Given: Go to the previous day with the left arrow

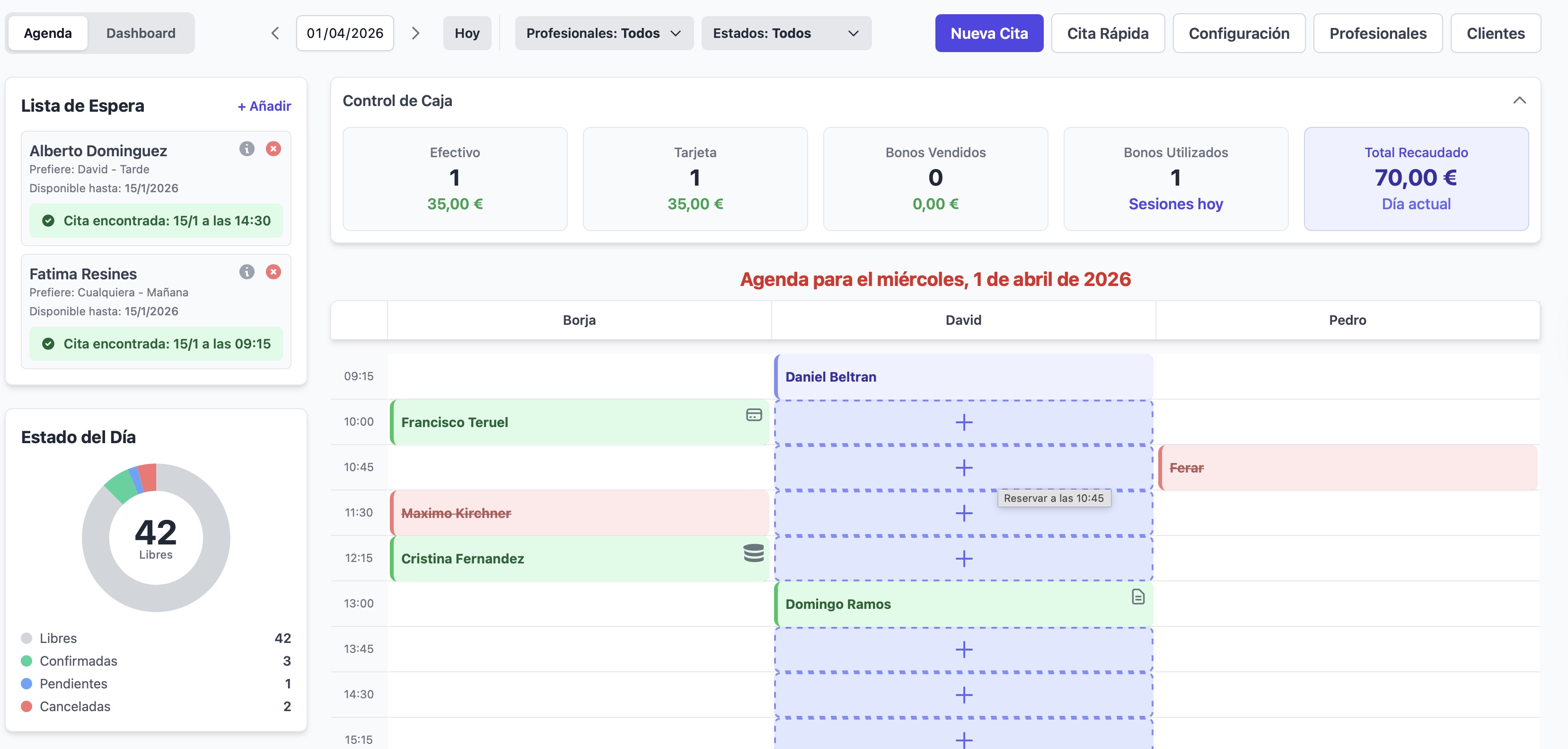Looking at the screenshot, I should click(274, 33).
